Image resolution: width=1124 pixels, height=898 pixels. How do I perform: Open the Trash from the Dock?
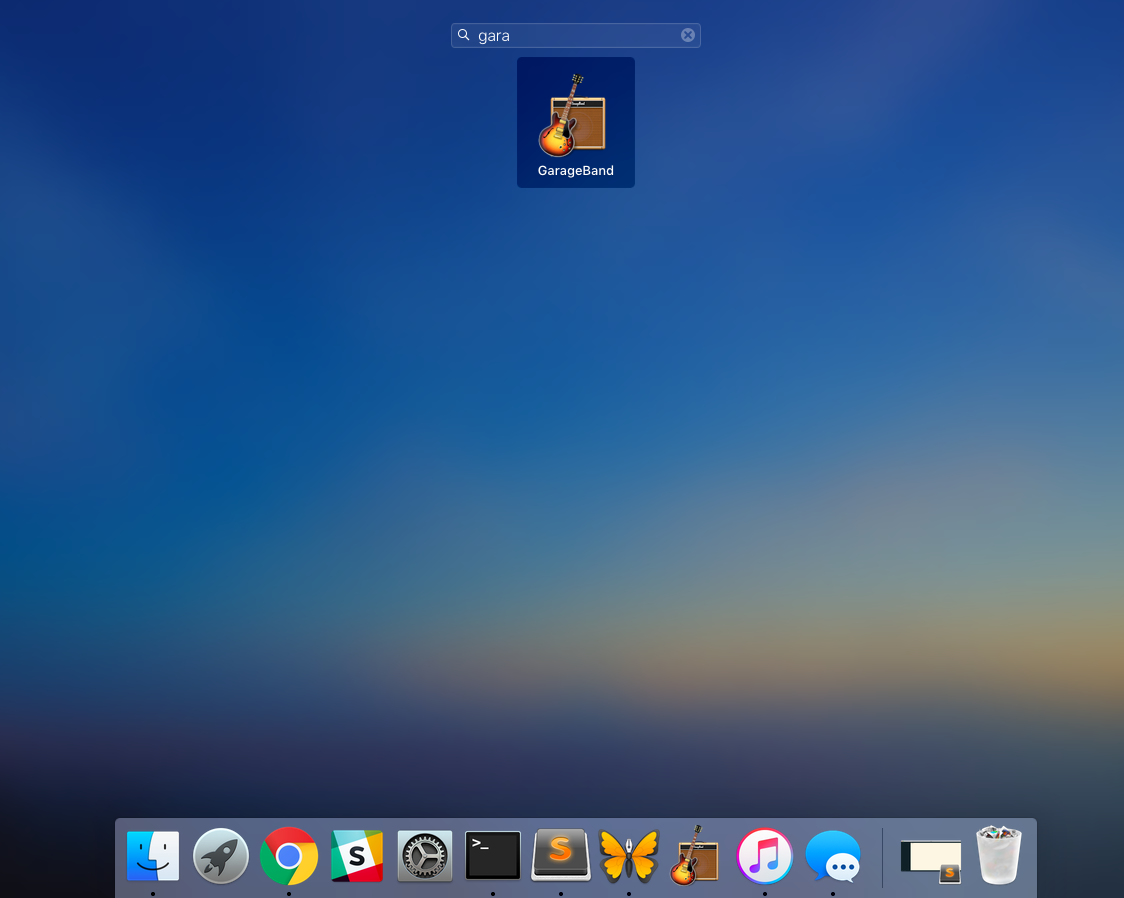(999, 855)
